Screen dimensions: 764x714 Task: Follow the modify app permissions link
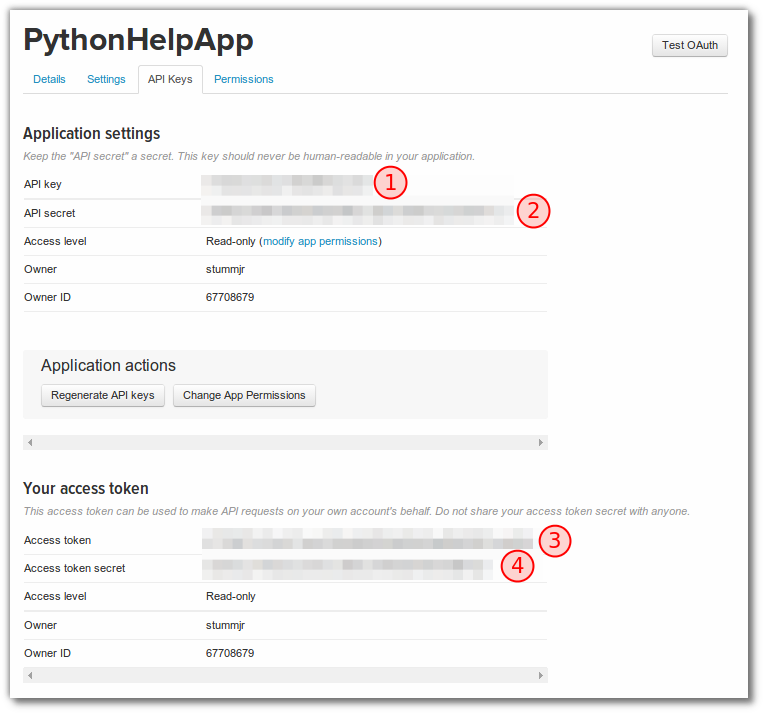click(320, 241)
